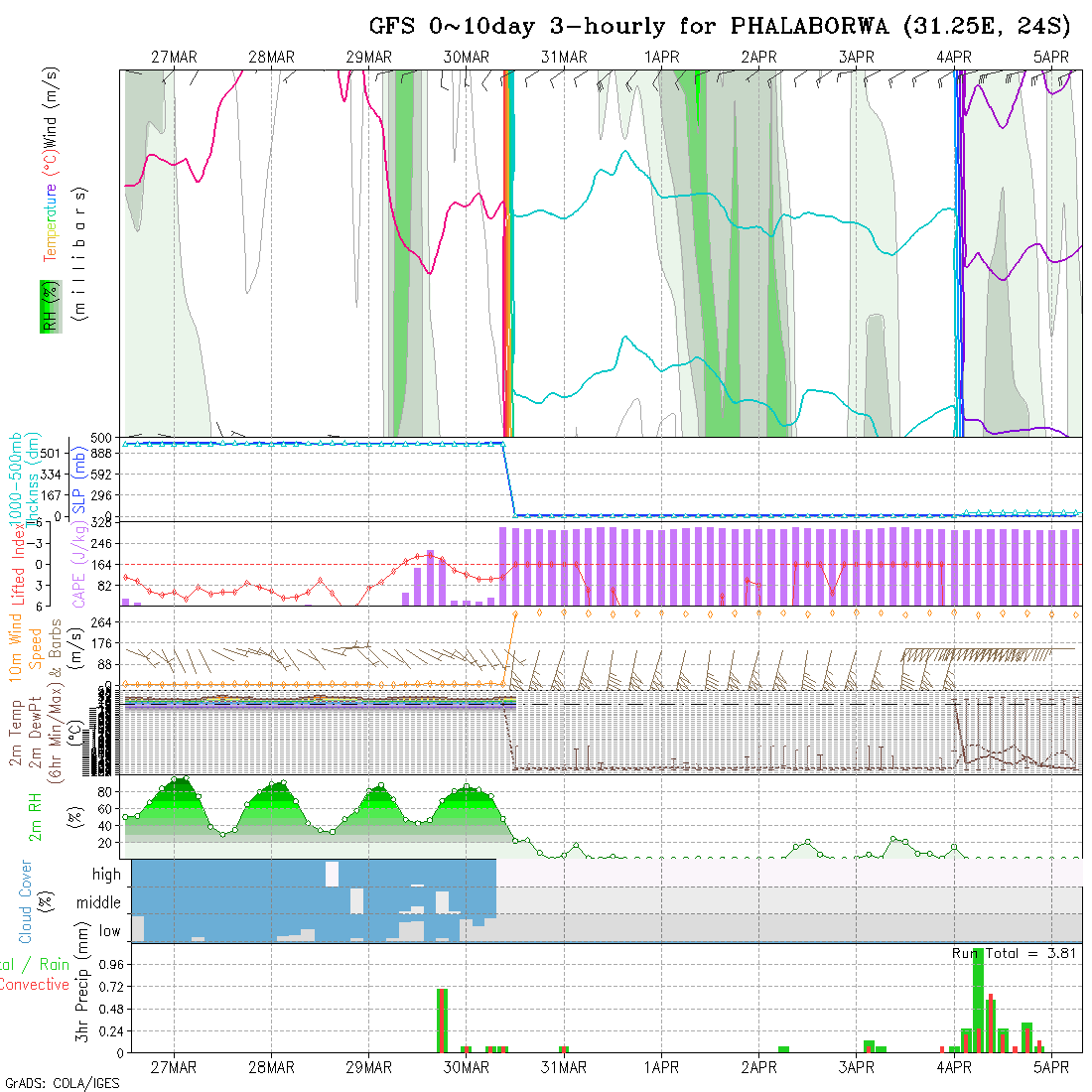Click the 5APR date label on the top axis

(x=1050, y=57)
